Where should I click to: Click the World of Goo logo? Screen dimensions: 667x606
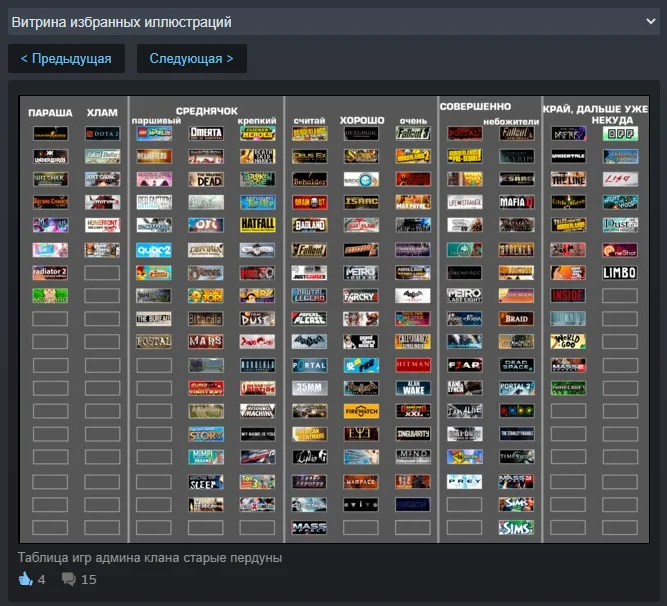point(568,341)
